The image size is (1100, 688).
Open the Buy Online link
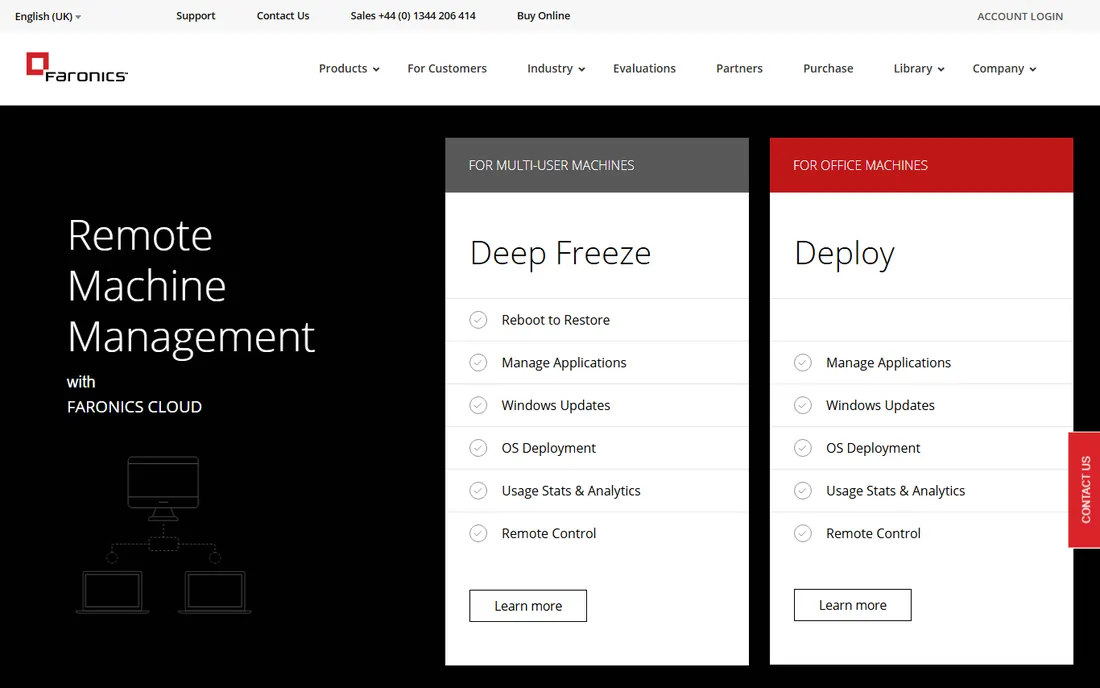[x=544, y=15]
